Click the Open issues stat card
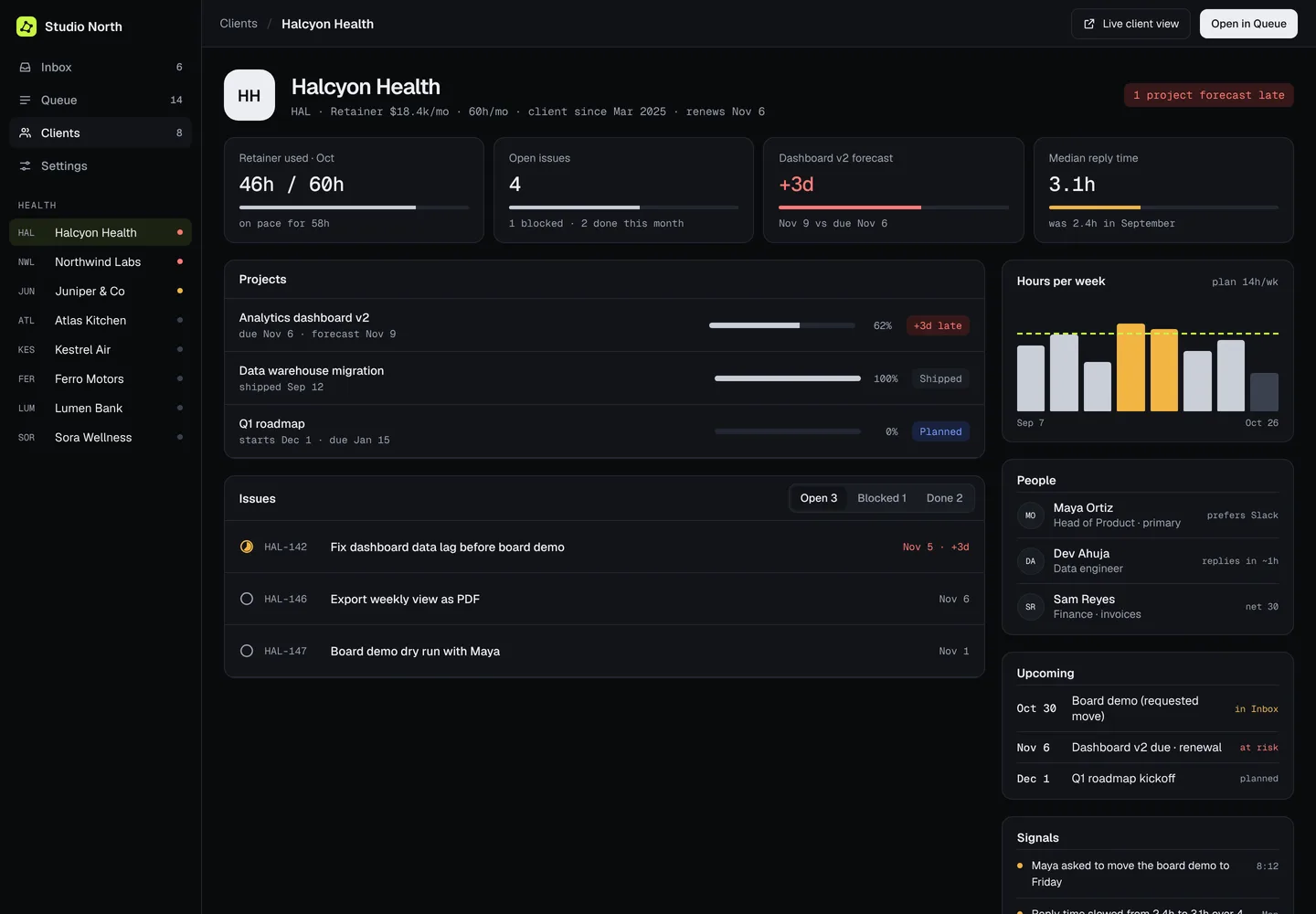Image resolution: width=1316 pixels, height=914 pixels. 623,190
